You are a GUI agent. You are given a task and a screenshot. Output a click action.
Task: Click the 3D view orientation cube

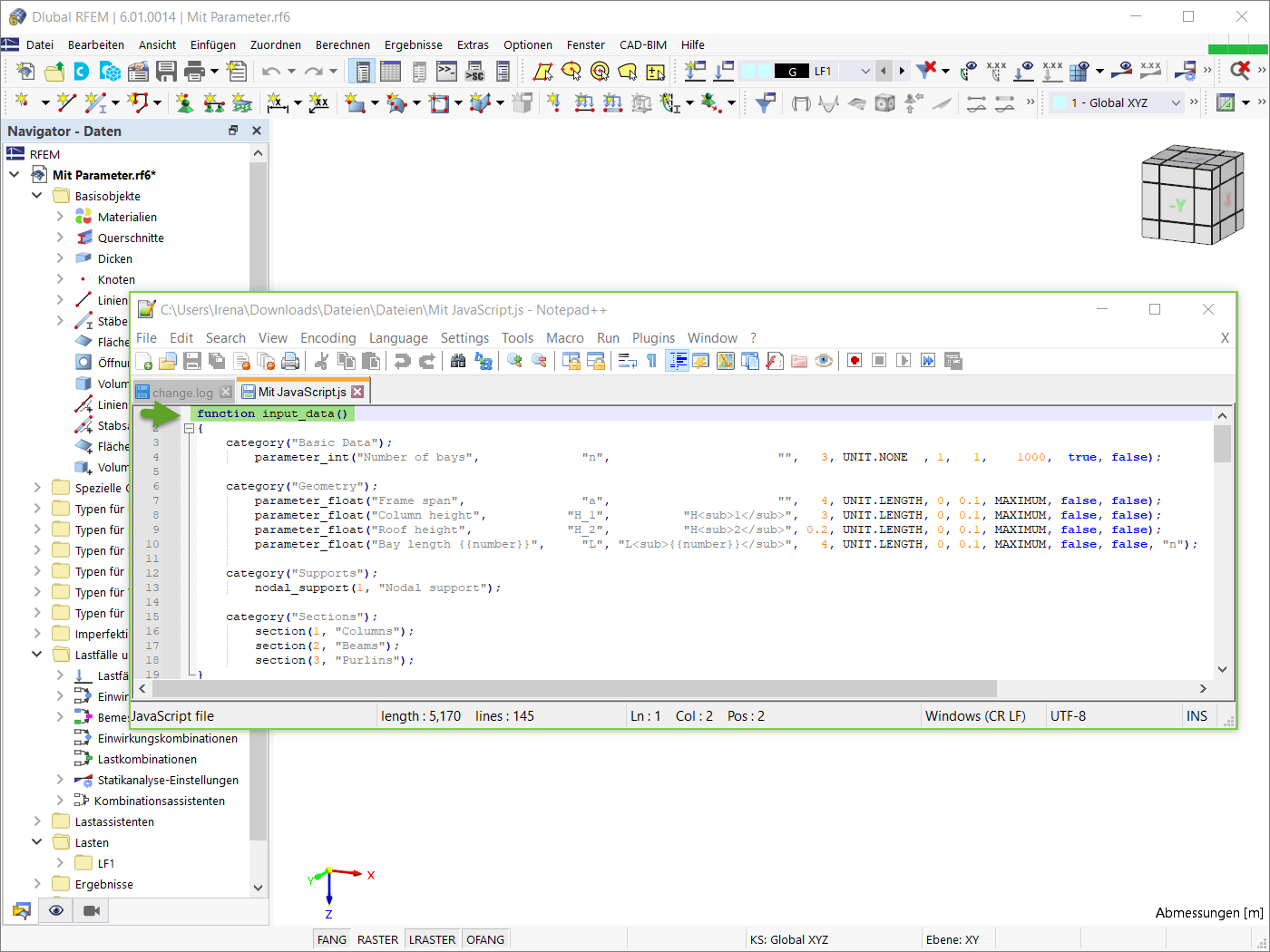coord(1191,194)
